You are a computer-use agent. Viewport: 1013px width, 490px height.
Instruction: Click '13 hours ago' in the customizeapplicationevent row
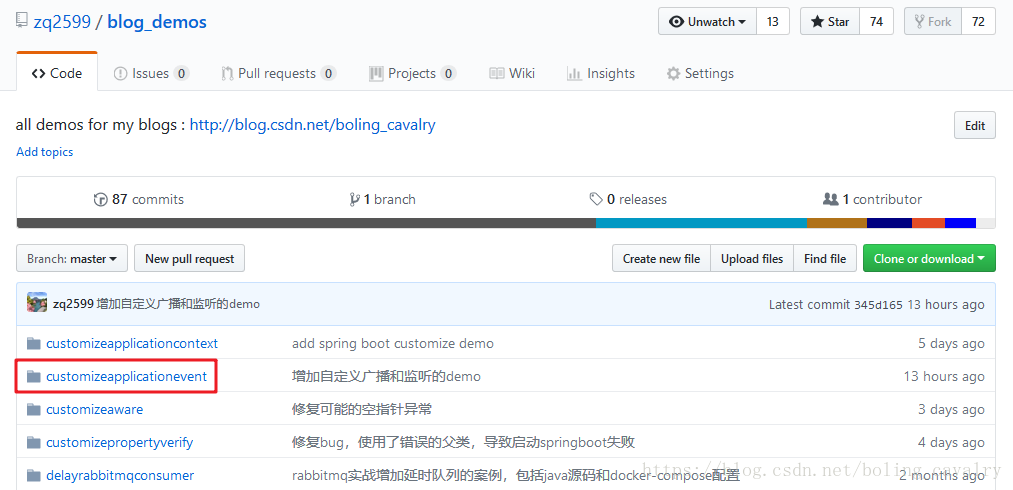pyautogui.click(x=944, y=376)
